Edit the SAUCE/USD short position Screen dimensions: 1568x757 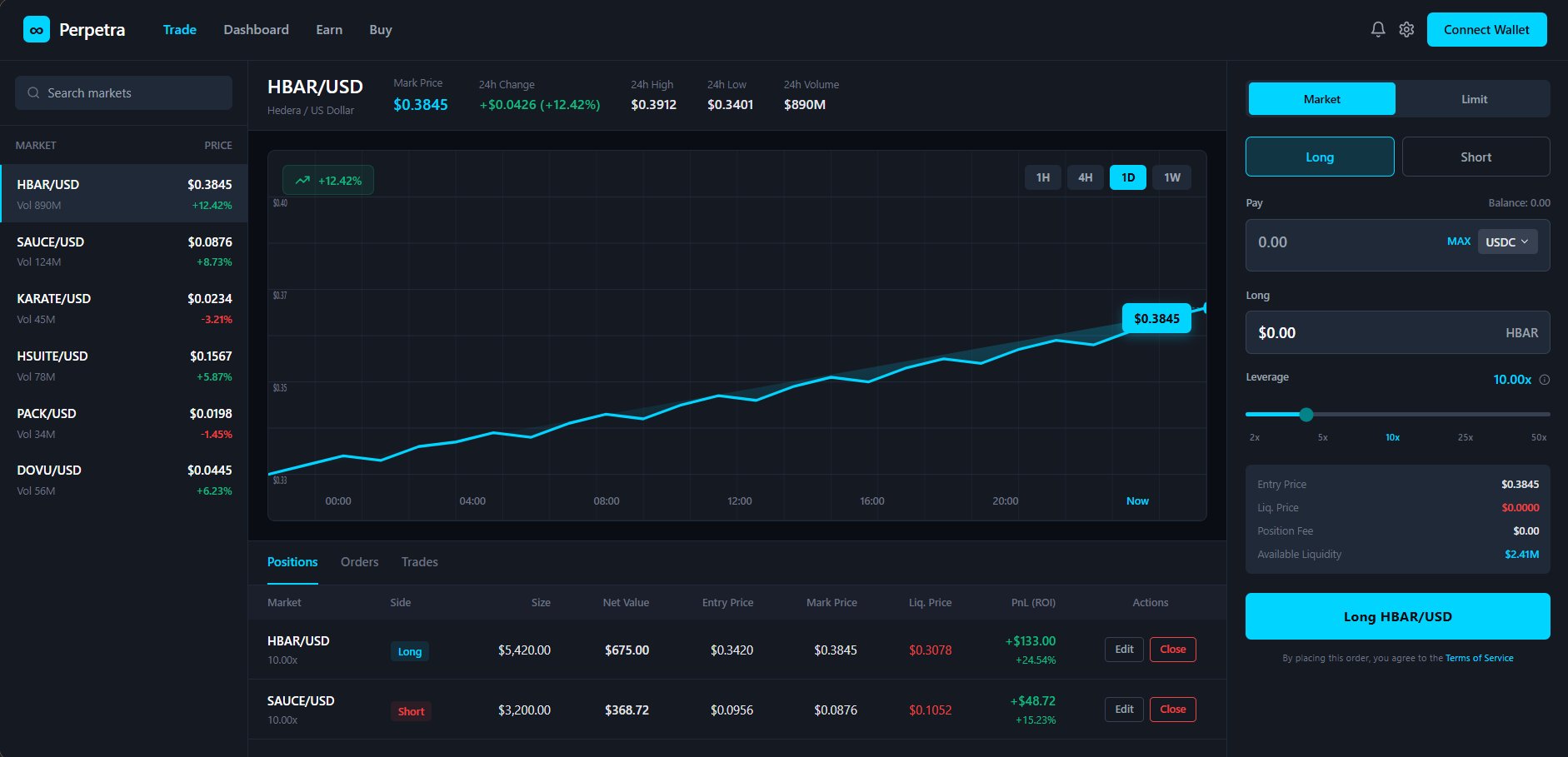click(1123, 710)
